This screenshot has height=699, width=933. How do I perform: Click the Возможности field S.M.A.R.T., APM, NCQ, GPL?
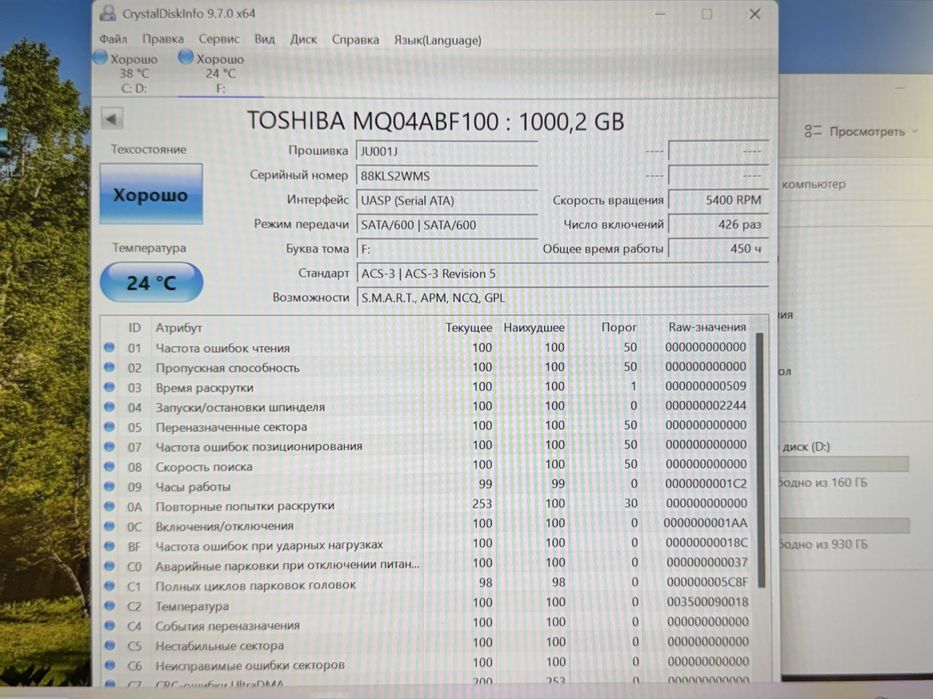pos(562,297)
